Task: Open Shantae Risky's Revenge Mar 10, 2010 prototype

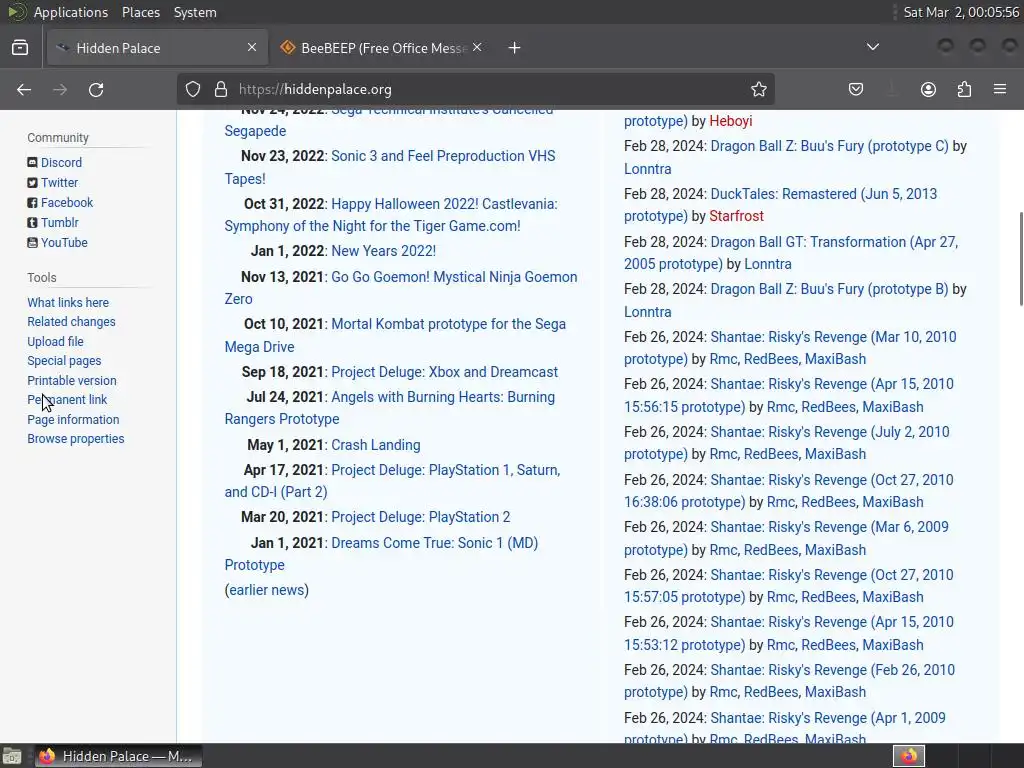Action: click(x=833, y=337)
